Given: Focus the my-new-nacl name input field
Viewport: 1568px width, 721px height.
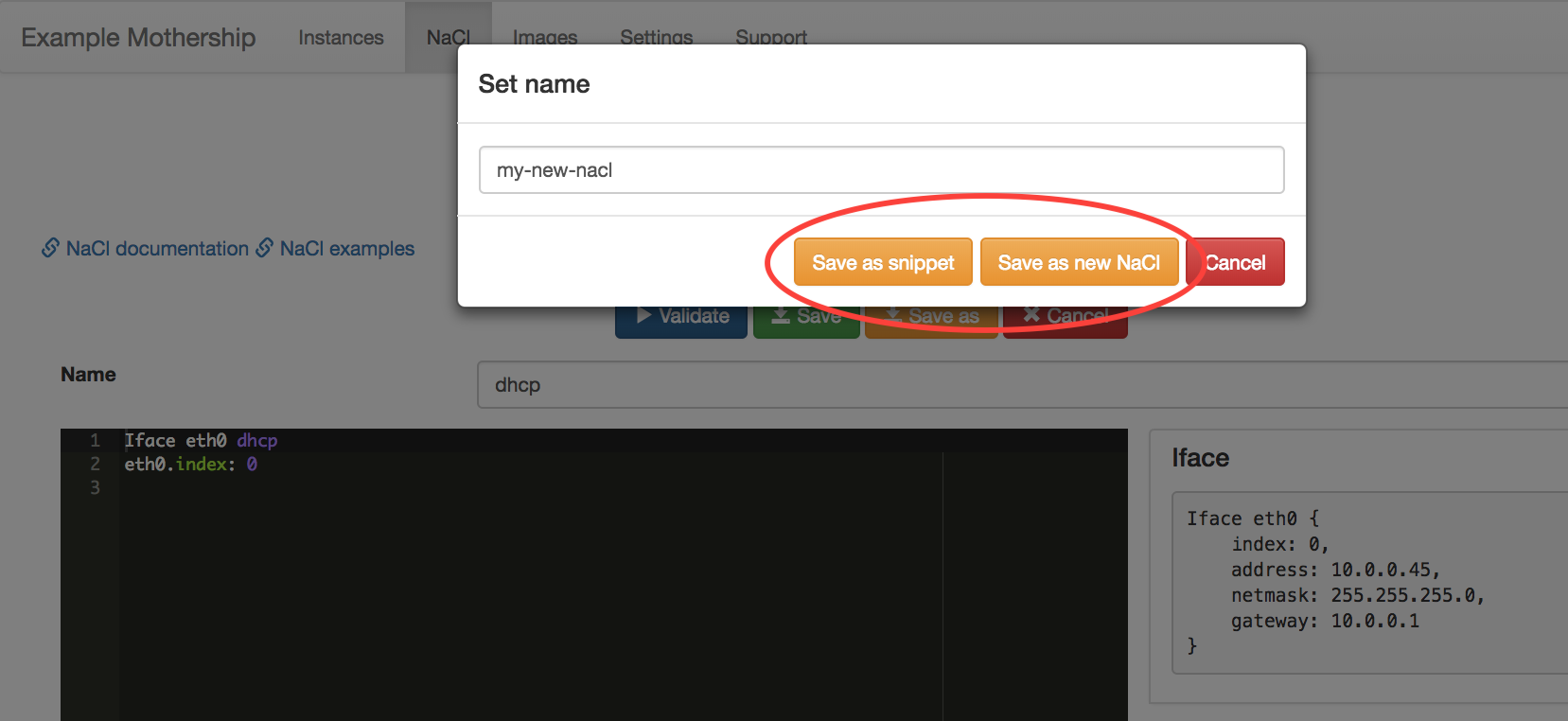Looking at the screenshot, I should [881, 170].
